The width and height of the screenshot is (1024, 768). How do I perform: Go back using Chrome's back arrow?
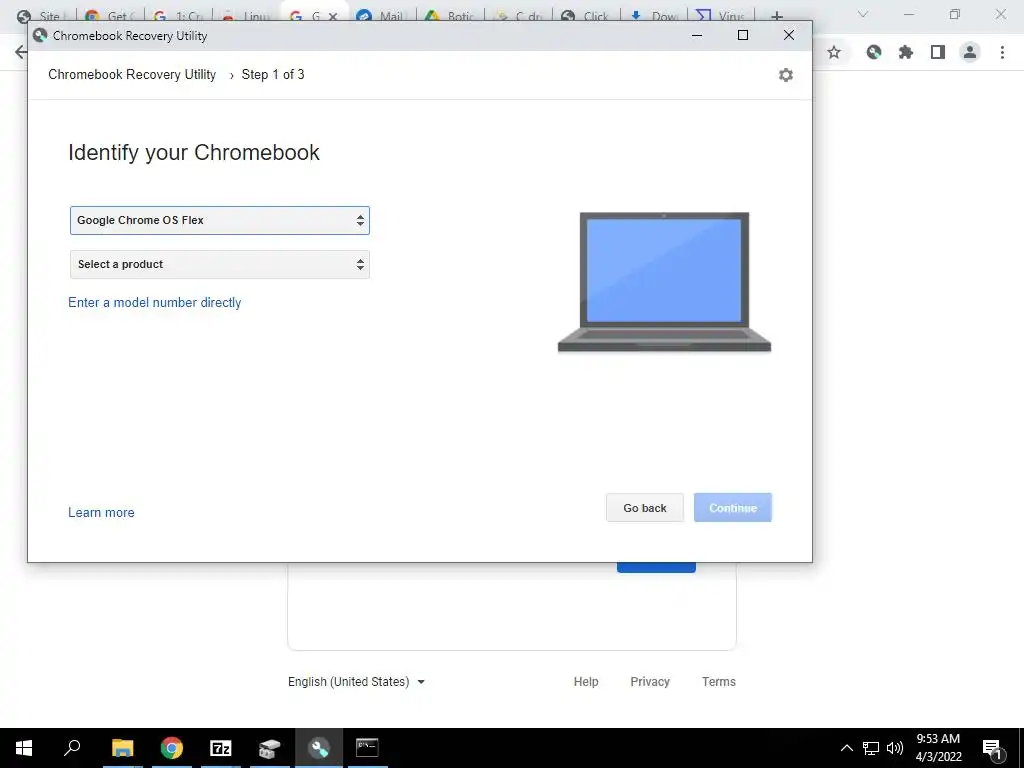tap(20, 52)
